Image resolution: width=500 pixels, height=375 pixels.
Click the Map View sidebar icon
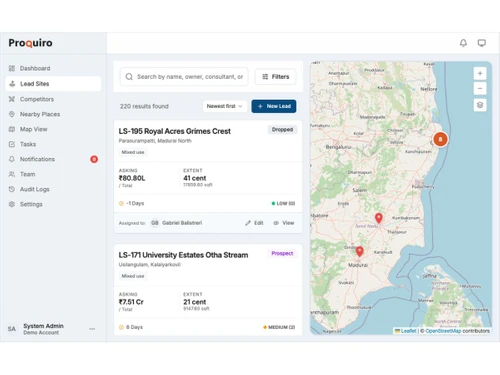coord(12,129)
